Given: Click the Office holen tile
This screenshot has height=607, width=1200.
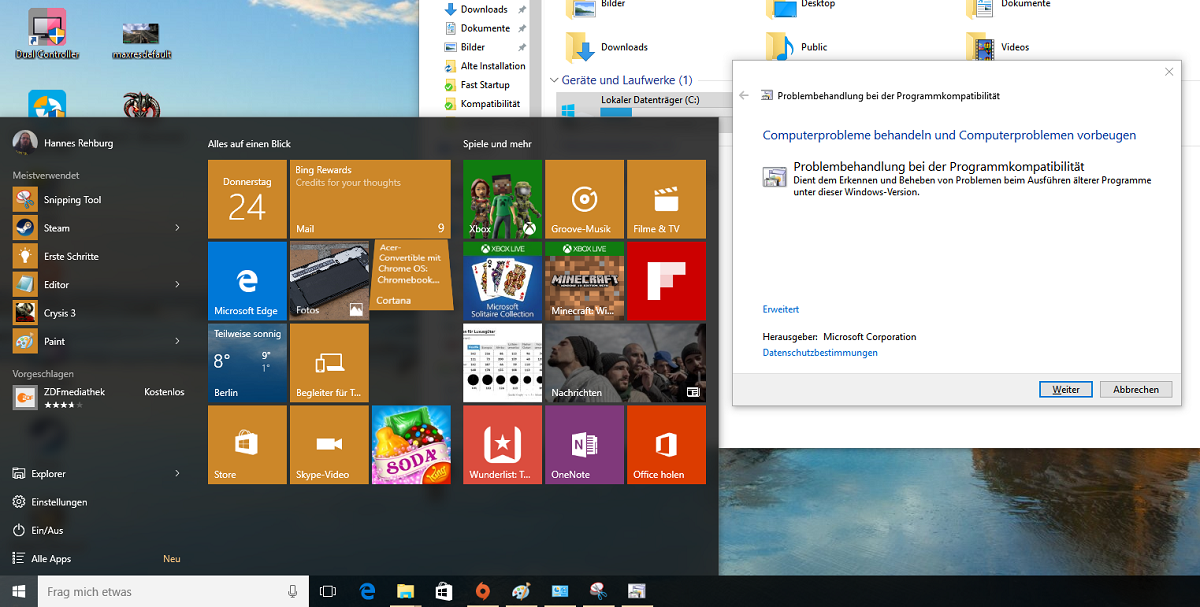Looking at the screenshot, I should [x=666, y=445].
